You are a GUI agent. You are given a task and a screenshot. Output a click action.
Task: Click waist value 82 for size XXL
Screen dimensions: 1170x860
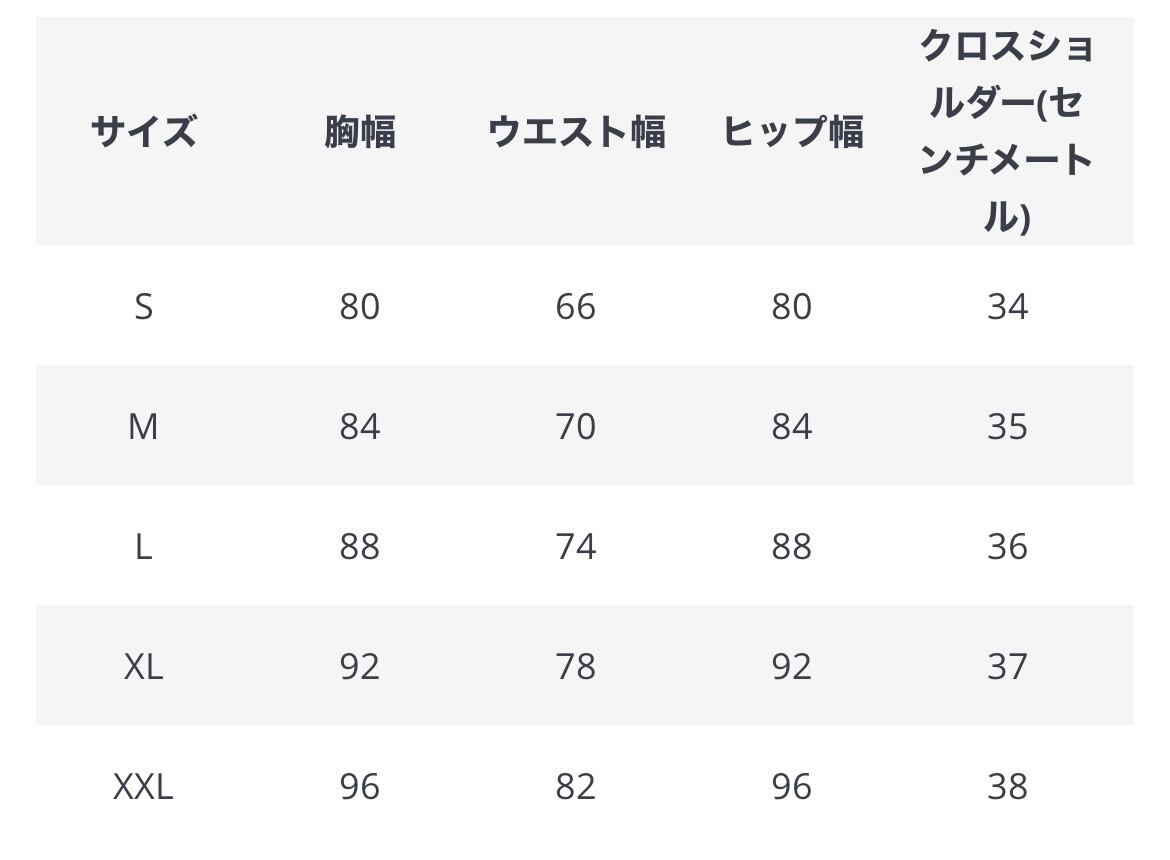pyautogui.click(x=576, y=786)
